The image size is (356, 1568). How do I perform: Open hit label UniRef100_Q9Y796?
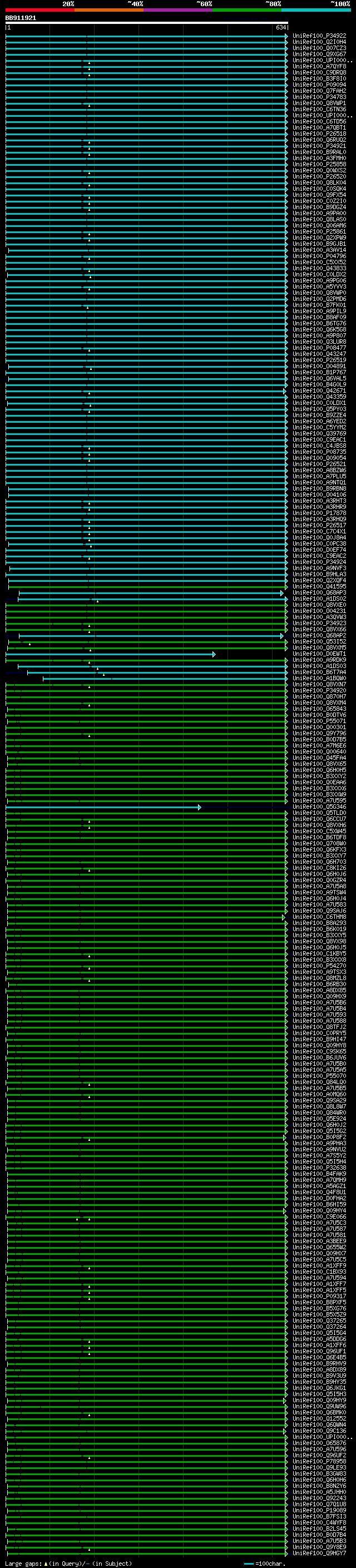319,733
